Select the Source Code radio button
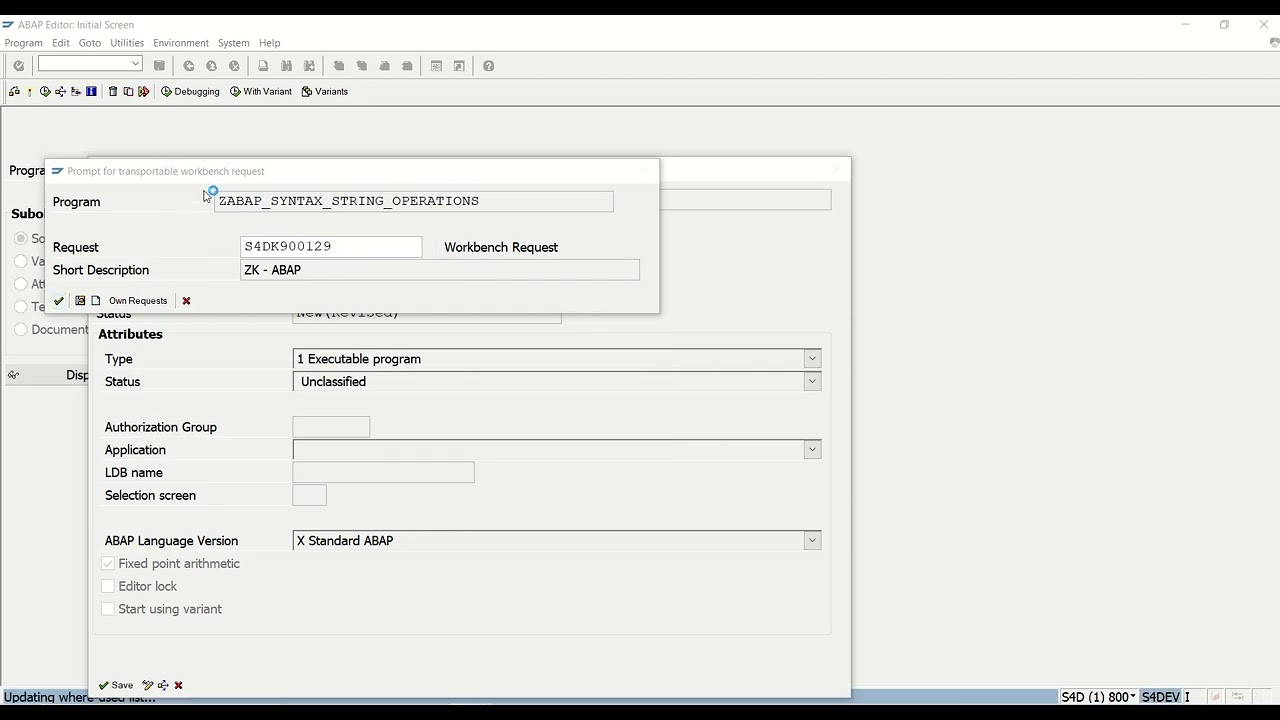1280x720 pixels. [21, 238]
